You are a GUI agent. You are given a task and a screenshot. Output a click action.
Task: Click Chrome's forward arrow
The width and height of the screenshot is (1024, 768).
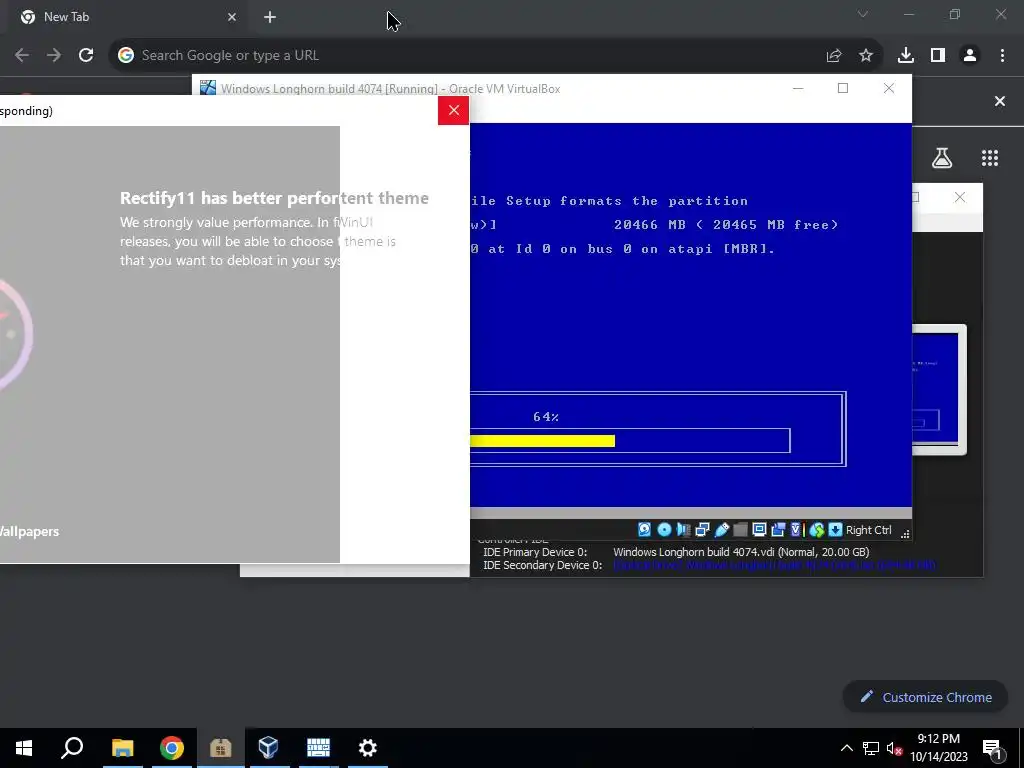tap(54, 56)
